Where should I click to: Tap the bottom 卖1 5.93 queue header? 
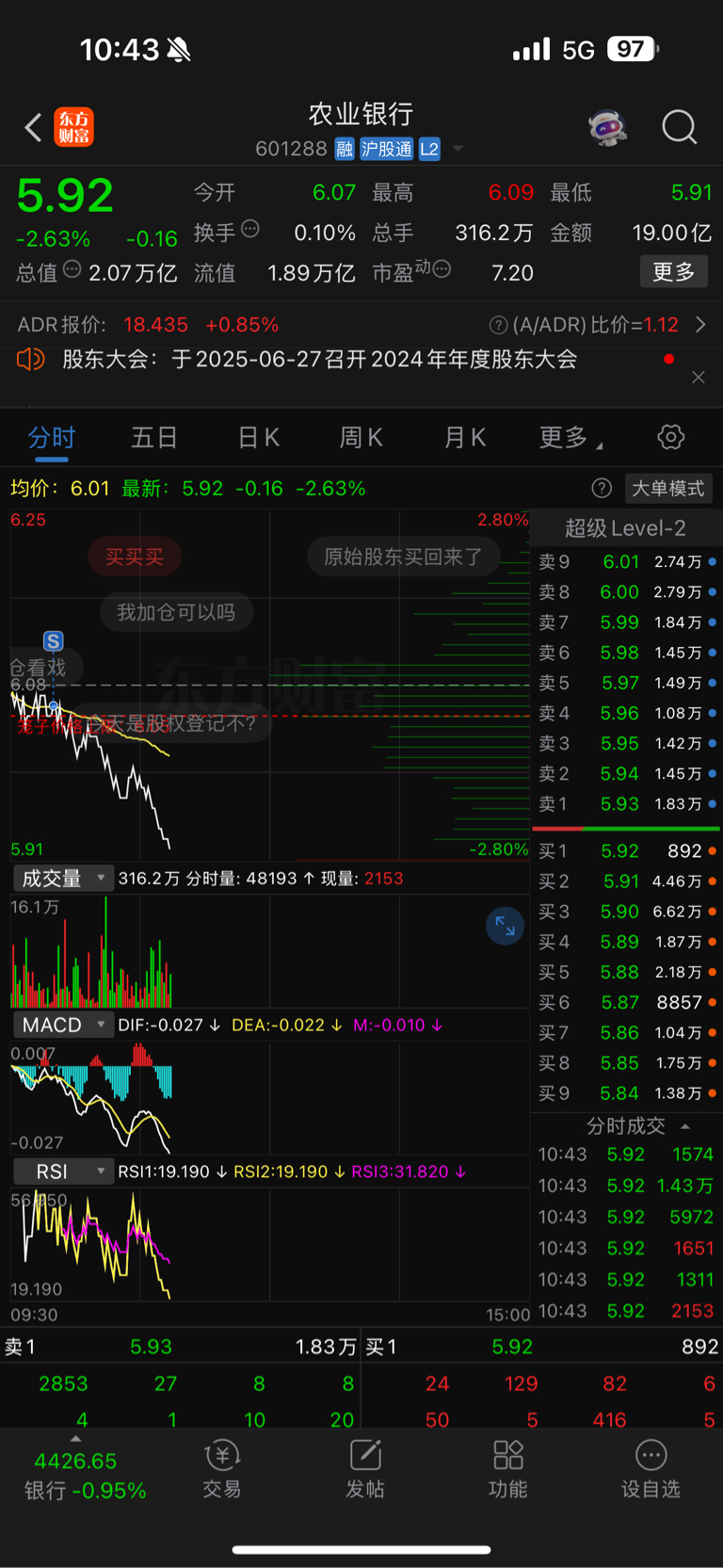(180, 1347)
